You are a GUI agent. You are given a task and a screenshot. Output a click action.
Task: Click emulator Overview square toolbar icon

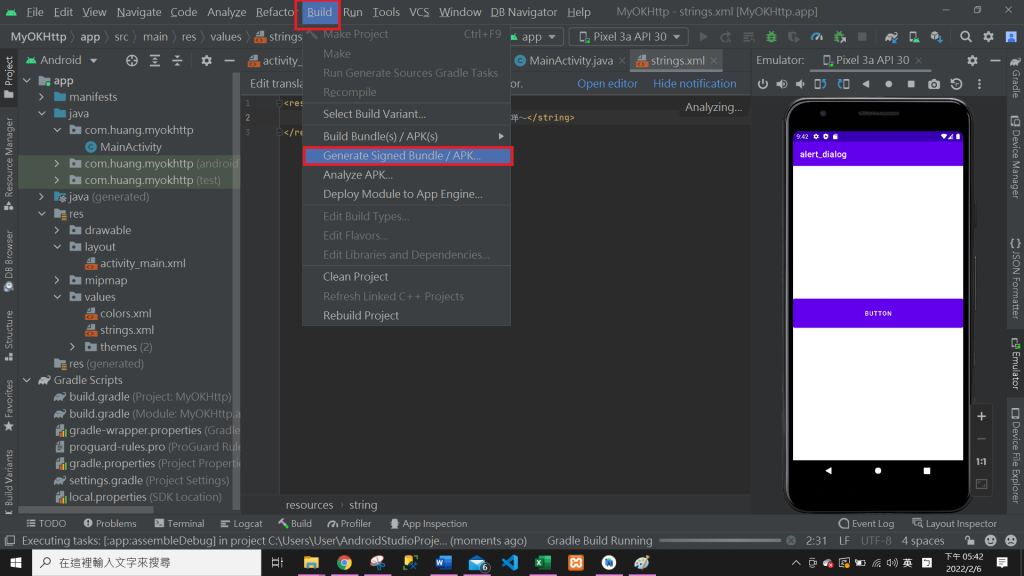pos(911,84)
